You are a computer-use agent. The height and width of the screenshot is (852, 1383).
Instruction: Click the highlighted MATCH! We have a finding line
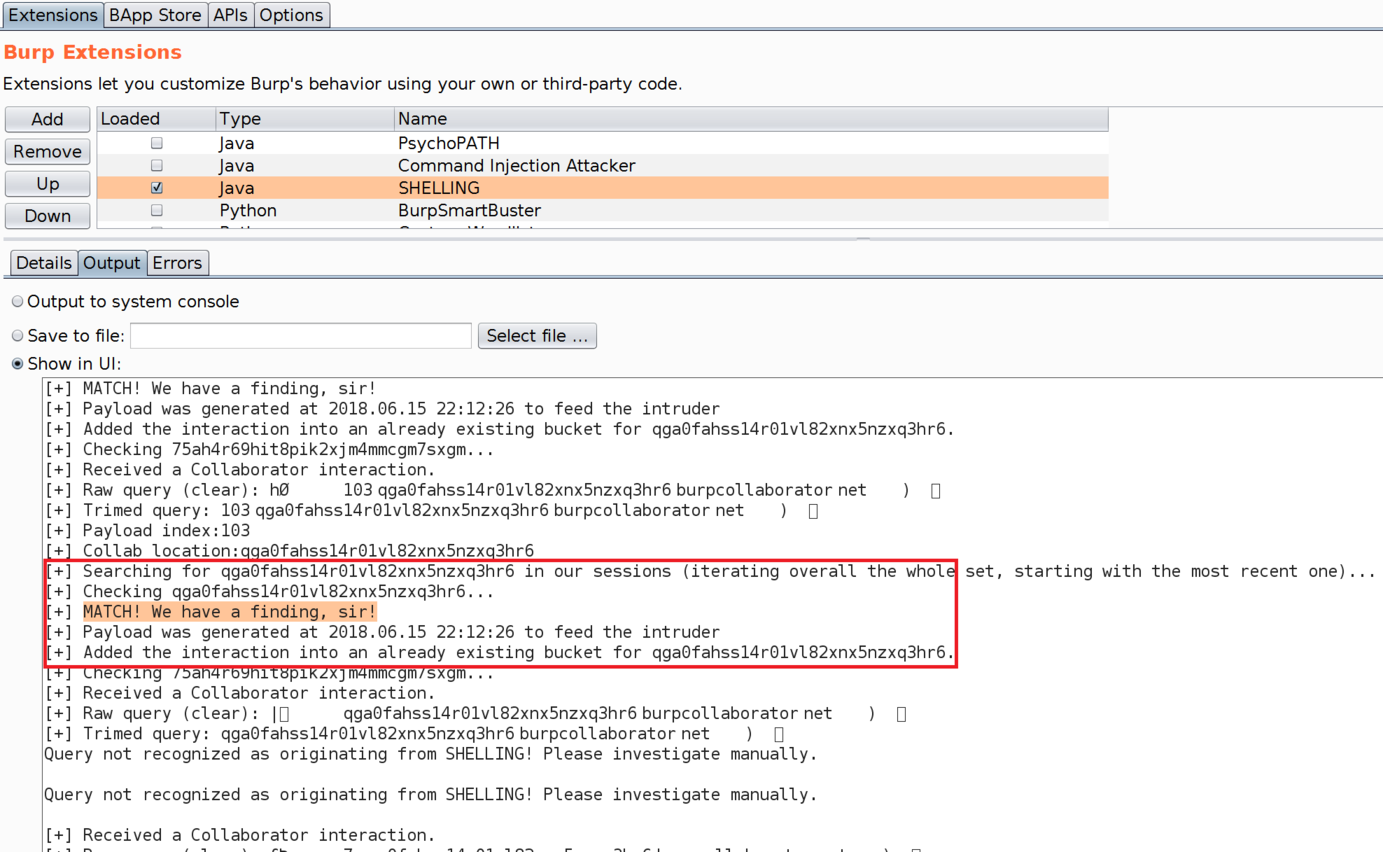coord(229,612)
